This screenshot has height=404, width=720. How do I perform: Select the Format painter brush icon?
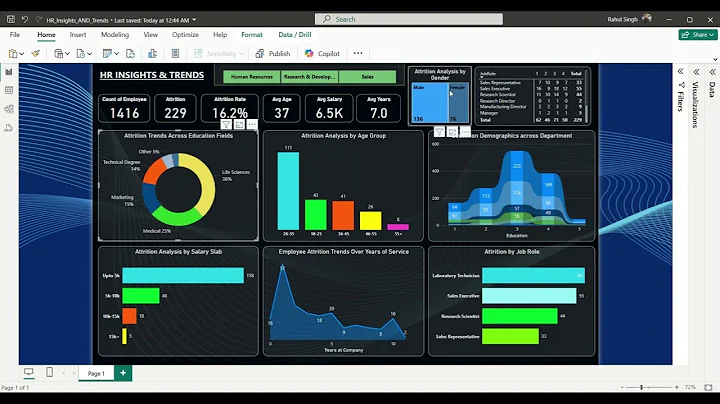pos(36,54)
